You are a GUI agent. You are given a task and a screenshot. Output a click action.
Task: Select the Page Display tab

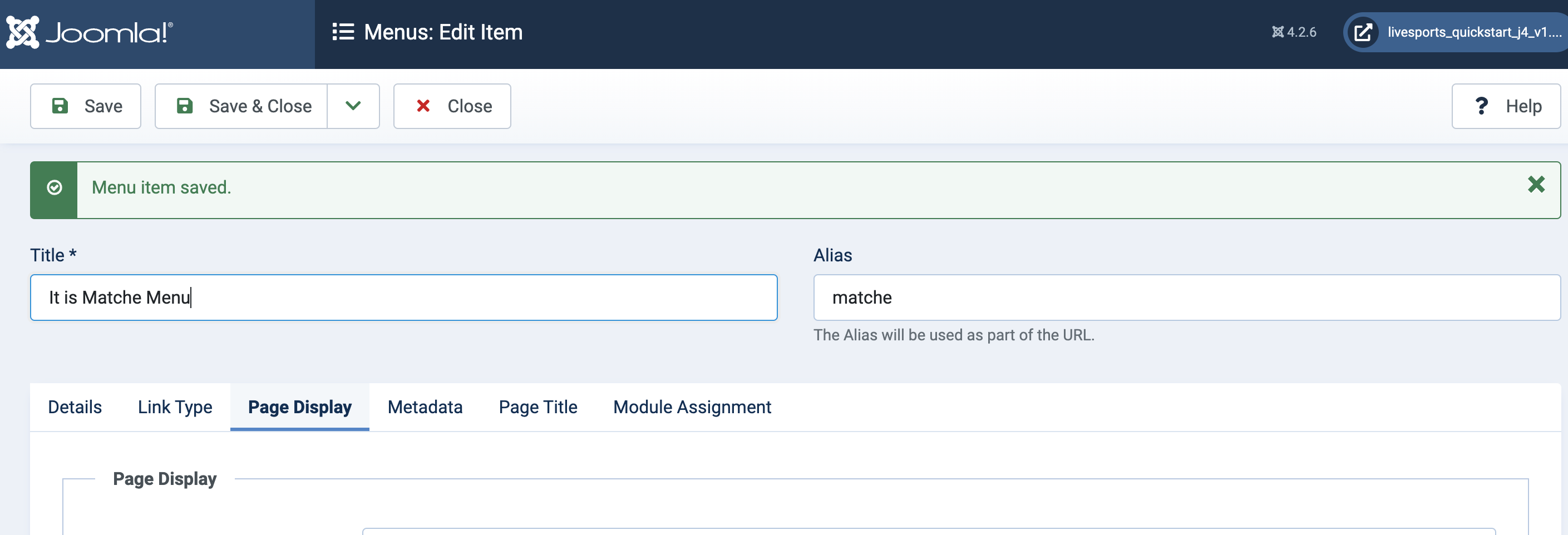(x=299, y=407)
